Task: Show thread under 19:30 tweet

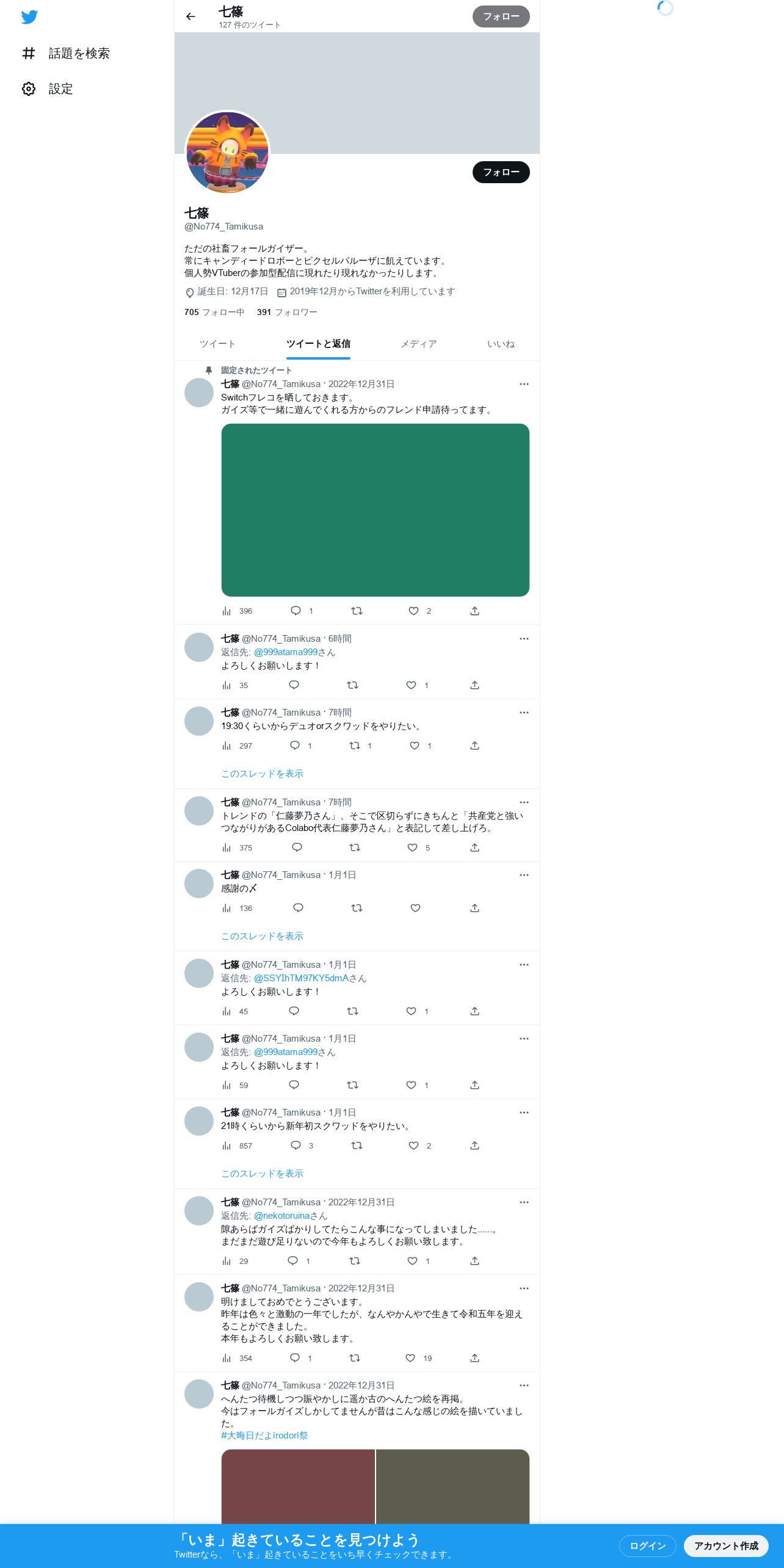Action: tap(262, 774)
